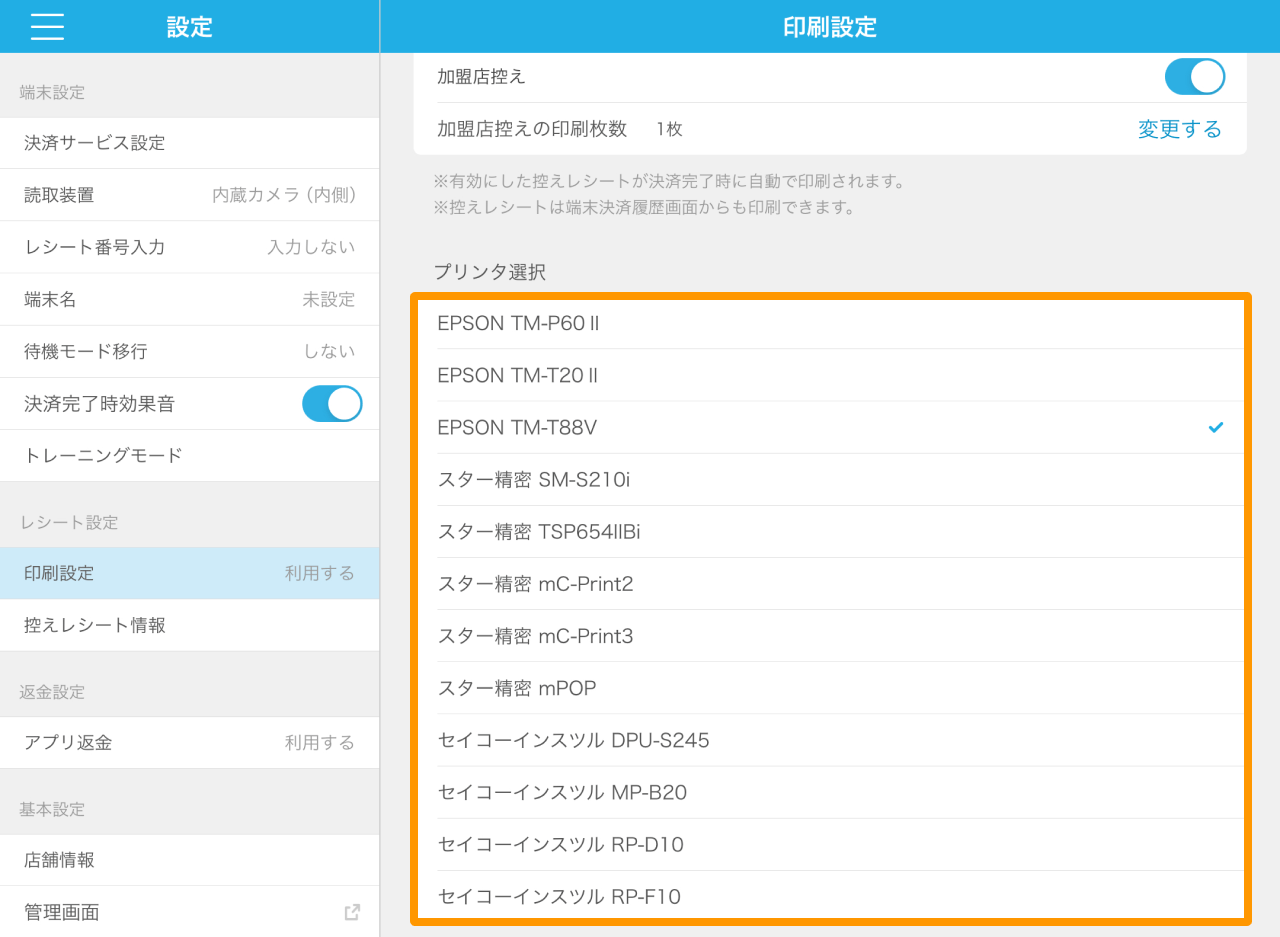Image resolution: width=1280 pixels, height=937 pixels.
Task: Open the 読取装置 setting
Action: tap(190, 195)
